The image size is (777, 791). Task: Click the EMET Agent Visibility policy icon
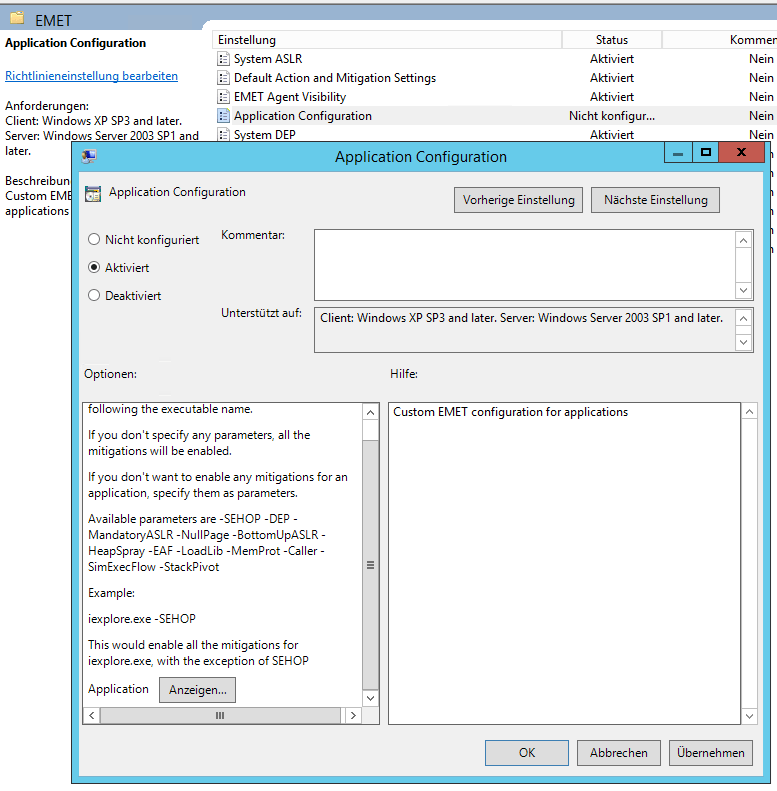pos(223,97)
